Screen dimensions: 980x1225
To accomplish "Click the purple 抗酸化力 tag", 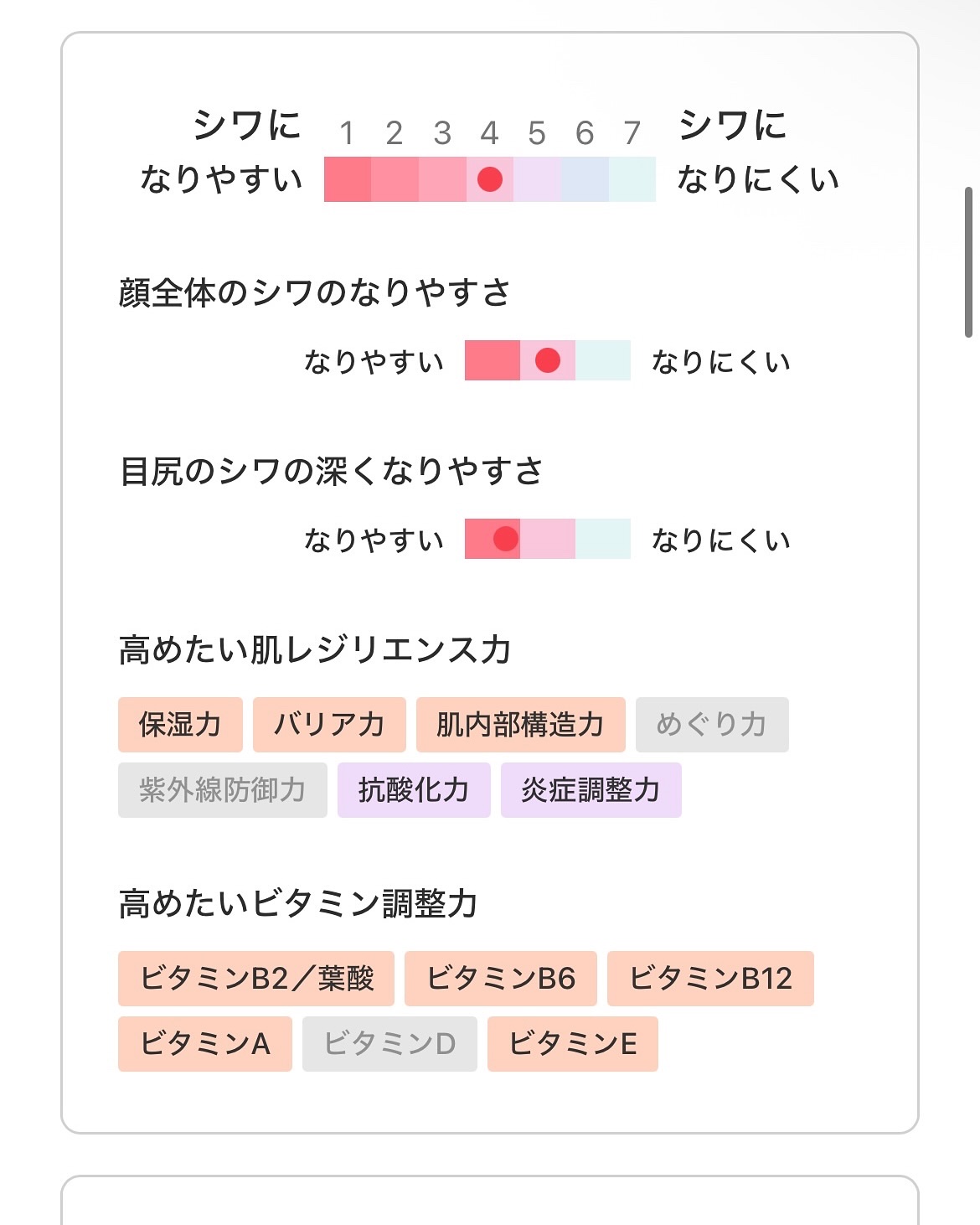I will point(414,790).
